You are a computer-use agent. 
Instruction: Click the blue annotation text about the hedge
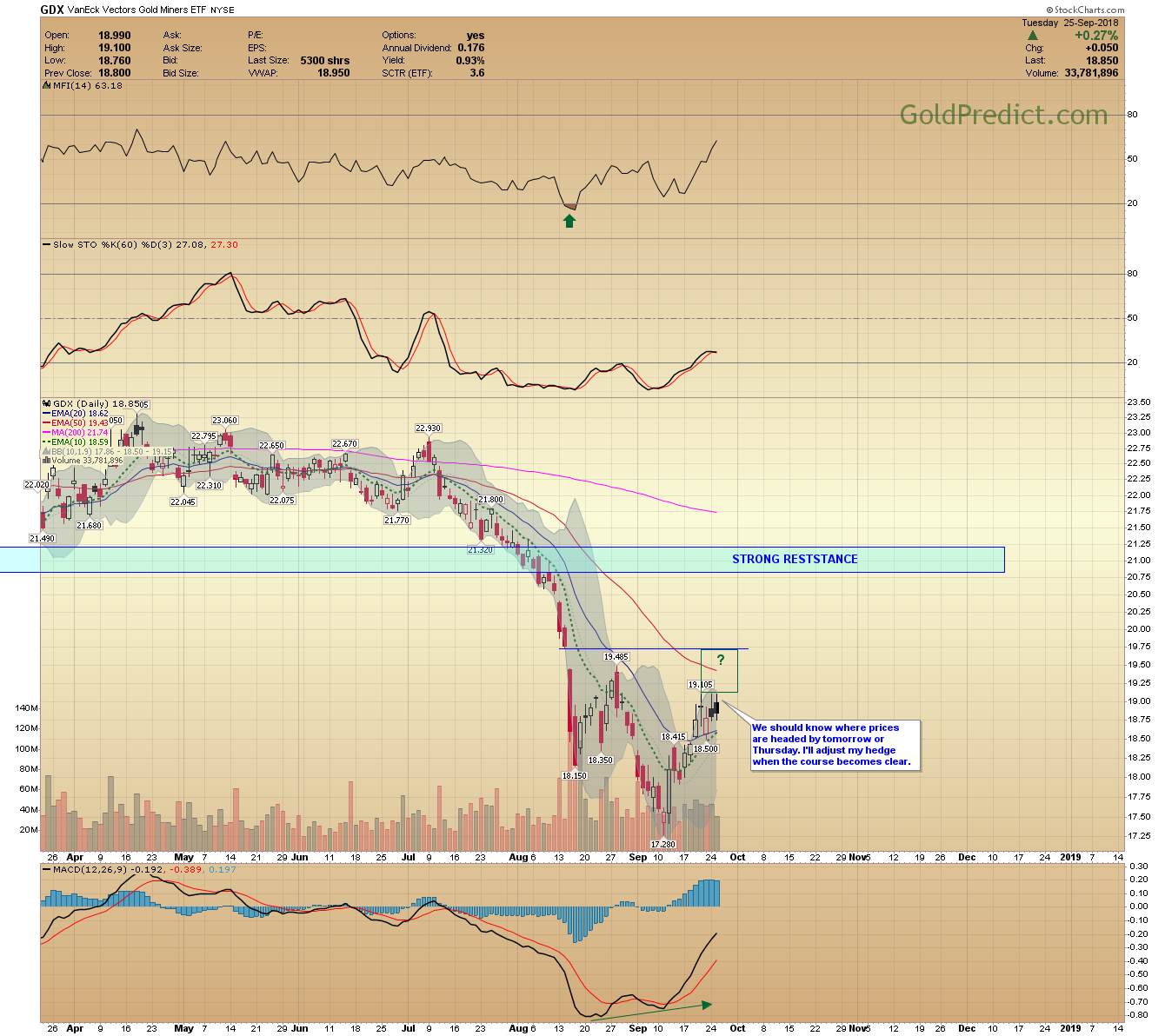tap(831, 745)
